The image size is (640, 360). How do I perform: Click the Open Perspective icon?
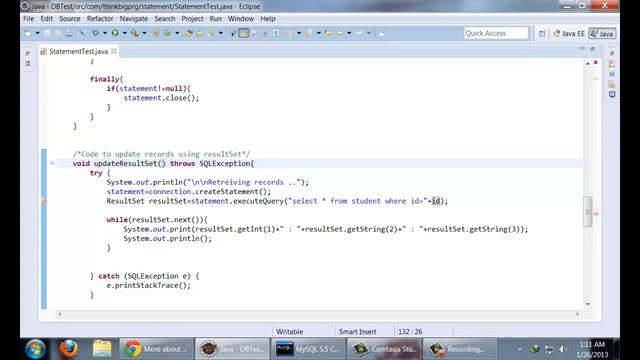pos(542,33)
